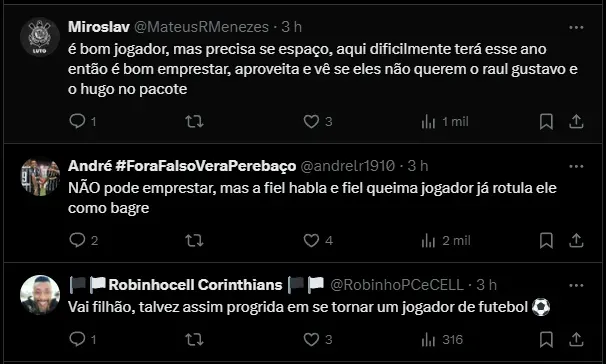Open @MateusRMenezes profile handle
This screenshot has height=364, width=606.
click(x=201, y=27)
